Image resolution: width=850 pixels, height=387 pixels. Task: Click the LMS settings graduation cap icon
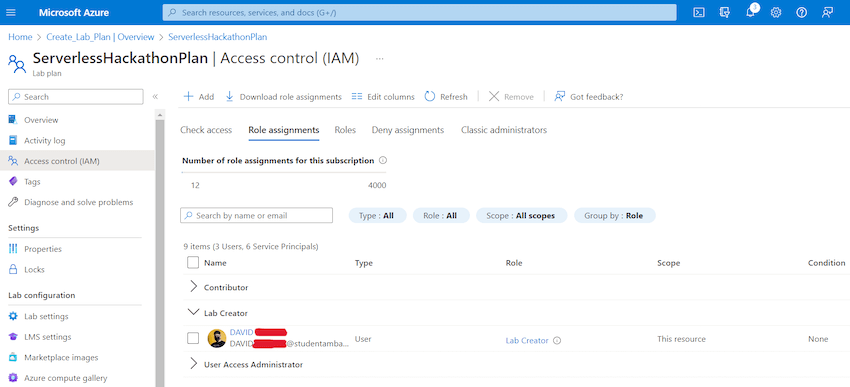pyautogui.click(x=13, y=337)
